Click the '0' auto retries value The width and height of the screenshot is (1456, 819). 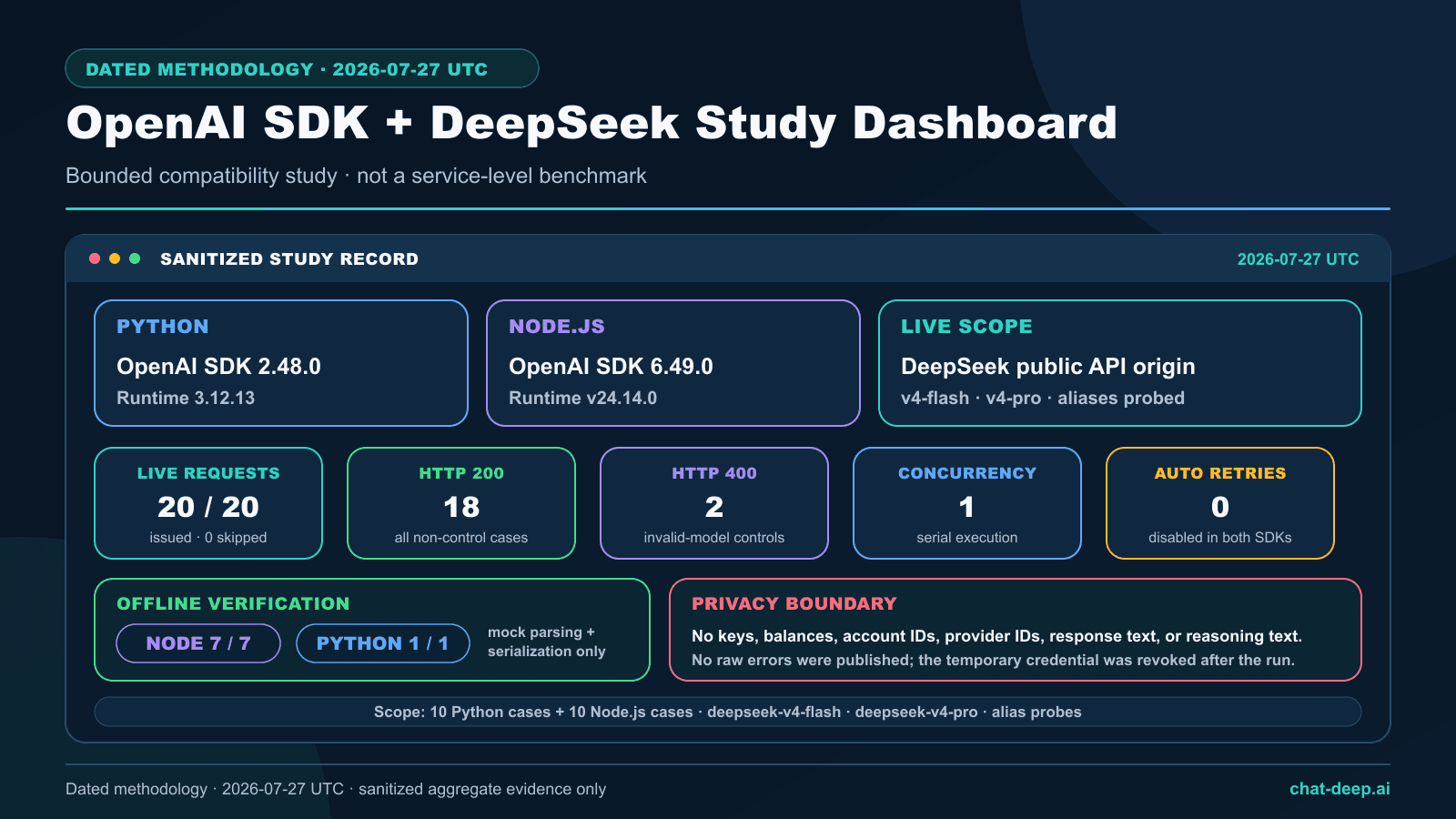(1220, 507)
